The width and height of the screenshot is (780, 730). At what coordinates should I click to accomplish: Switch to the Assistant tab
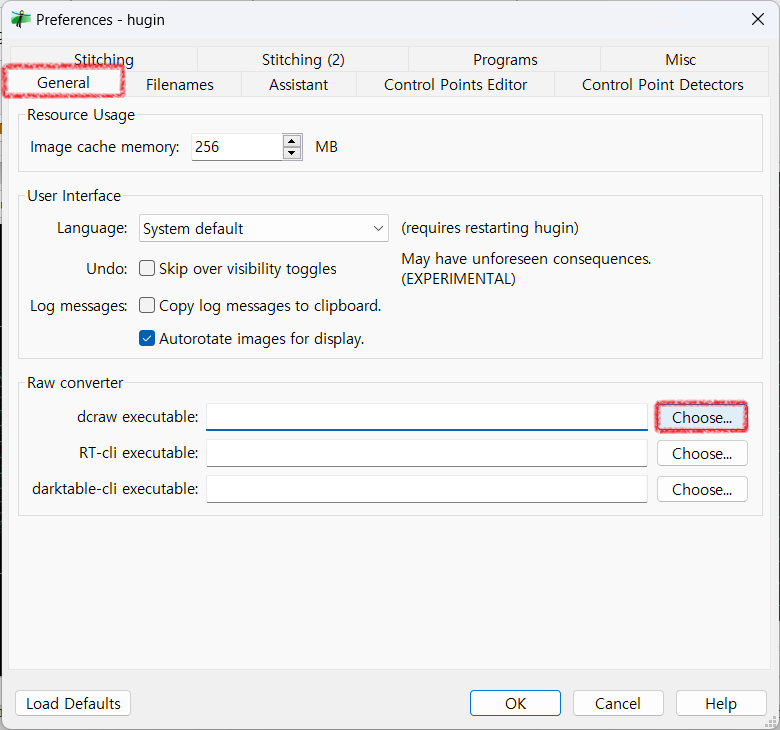(298, 84)
